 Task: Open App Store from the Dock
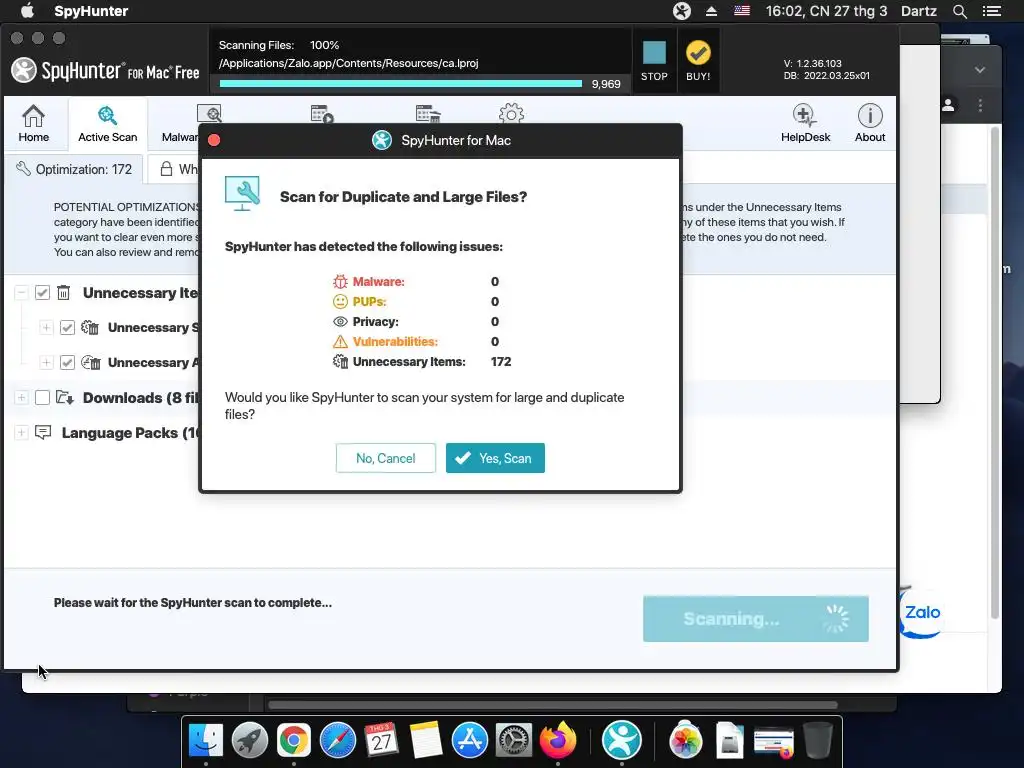pos(470,740)
